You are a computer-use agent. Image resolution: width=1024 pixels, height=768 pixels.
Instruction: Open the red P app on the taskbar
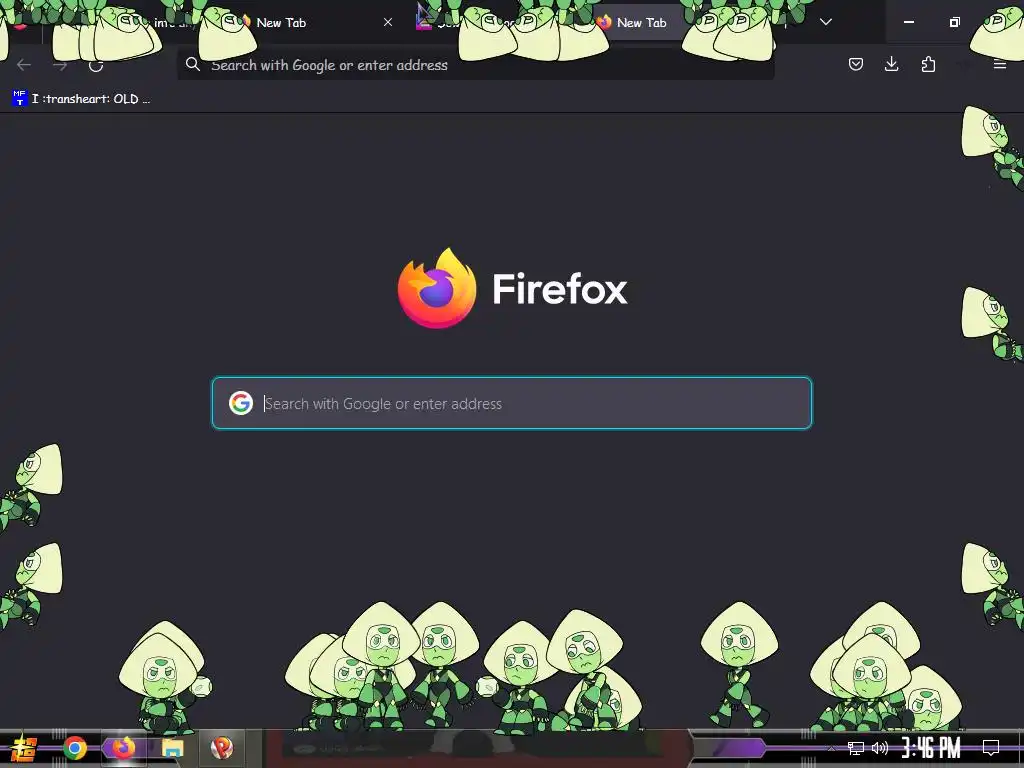pos(221,748)
